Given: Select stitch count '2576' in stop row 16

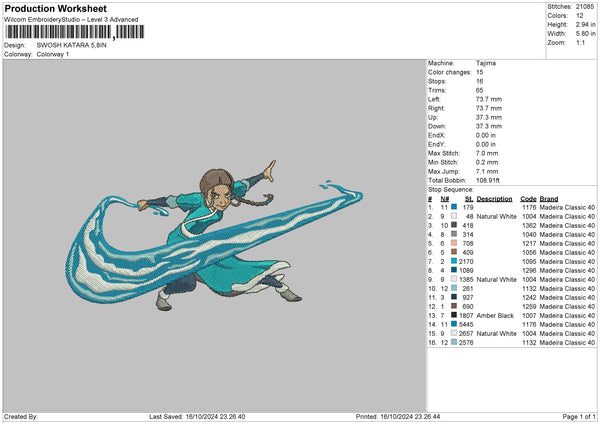Looking at the screenshot, I should coord(466,342).
